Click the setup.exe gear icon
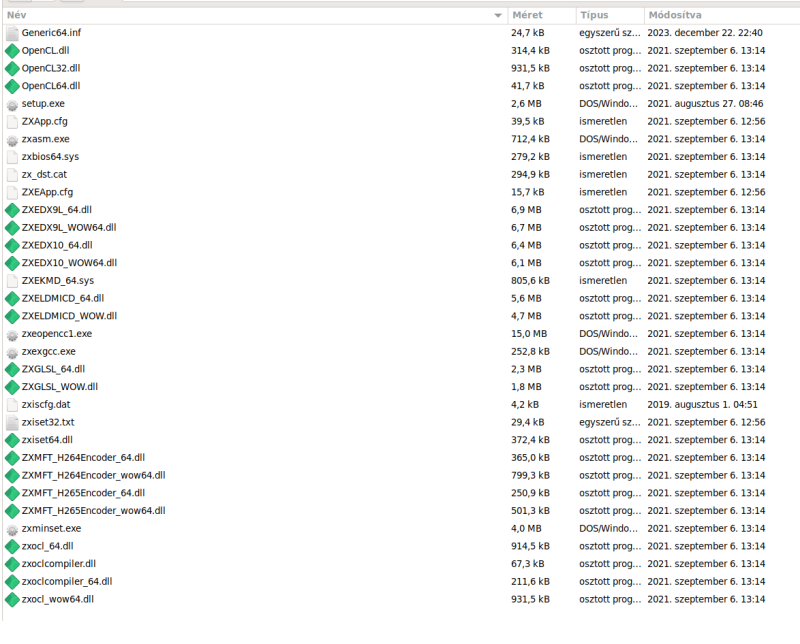This screenshot has height=644, width=800. coord(12,105)
